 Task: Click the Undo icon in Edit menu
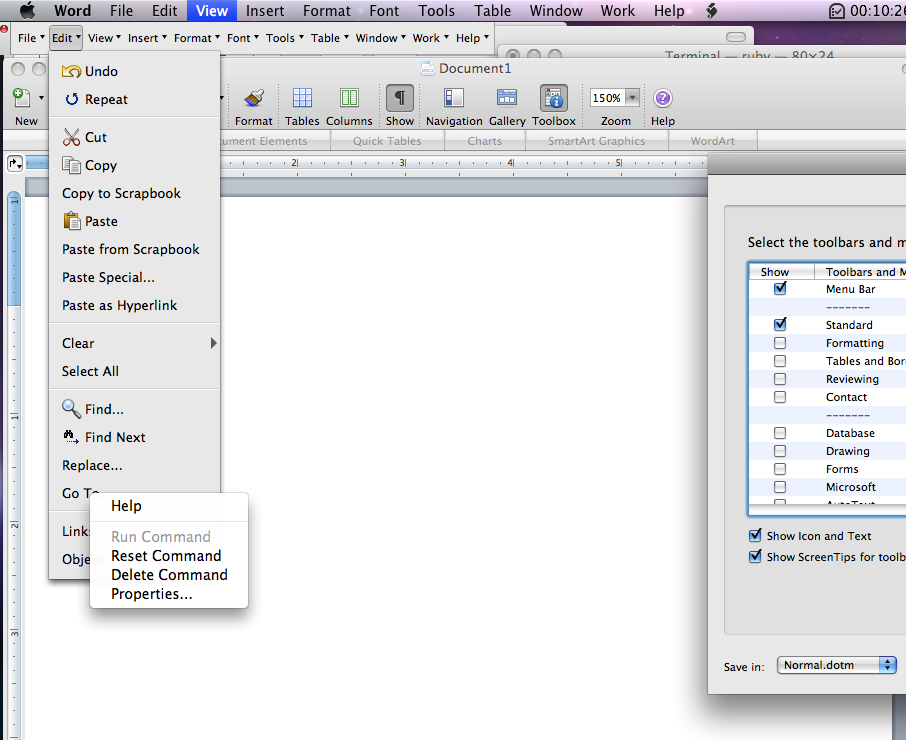pos(71,71)
